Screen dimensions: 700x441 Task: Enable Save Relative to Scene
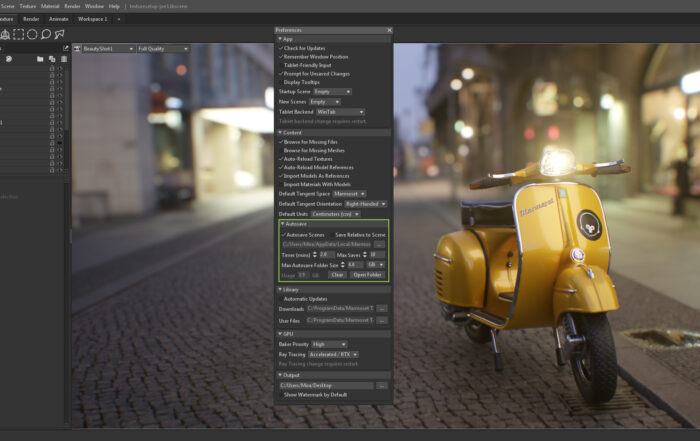(x=332, y=235)
